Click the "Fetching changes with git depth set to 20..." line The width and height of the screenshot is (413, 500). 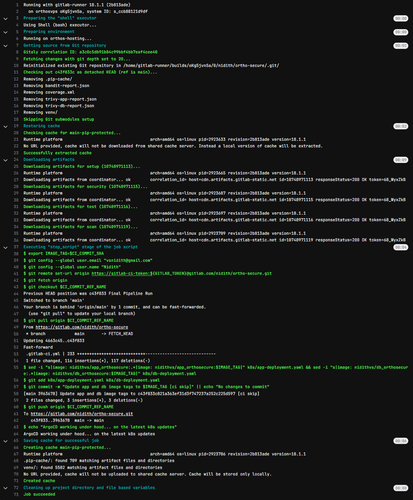click(x=77, y=59)
